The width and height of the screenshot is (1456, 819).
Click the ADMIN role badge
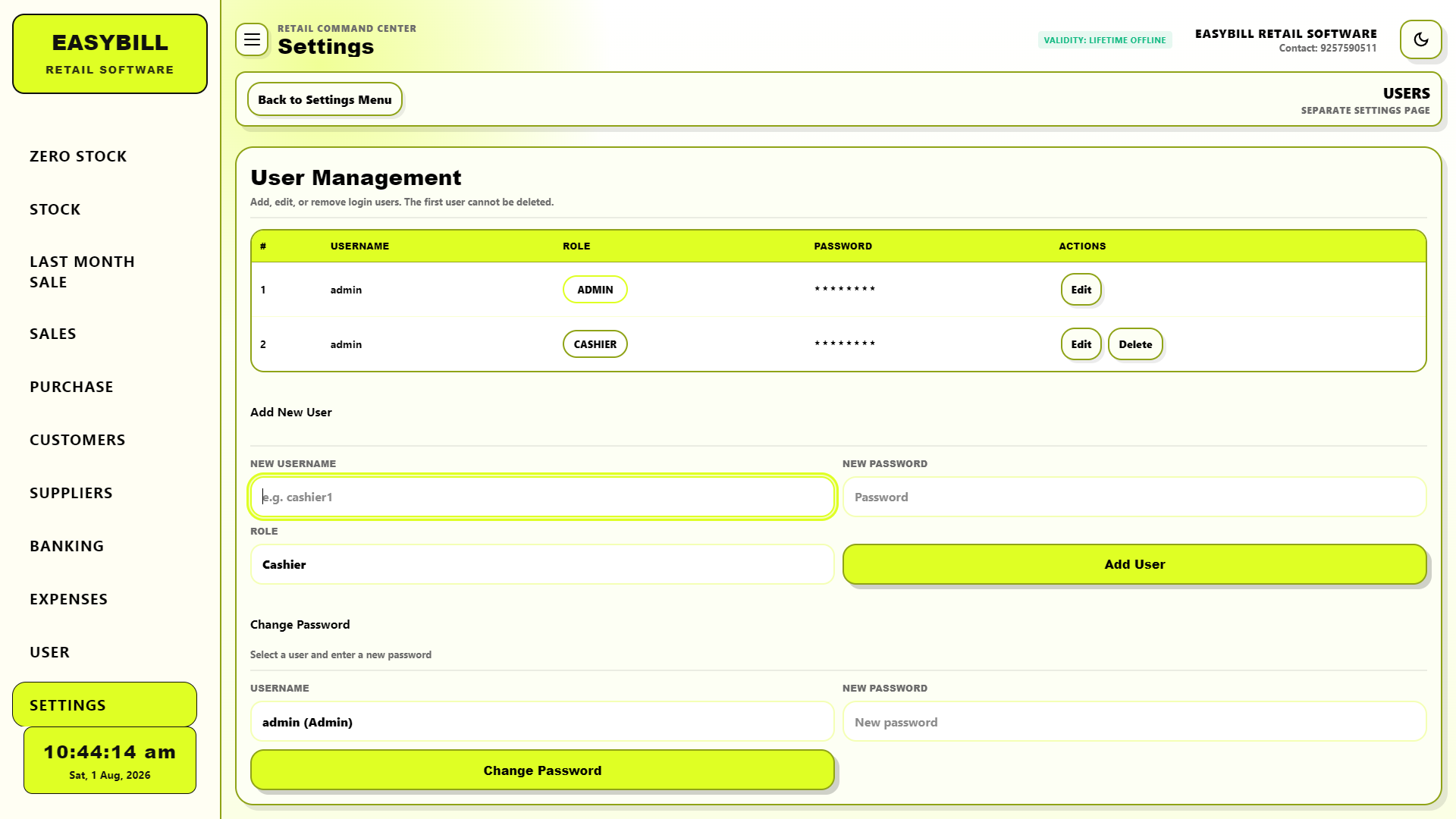coord(595,290)
